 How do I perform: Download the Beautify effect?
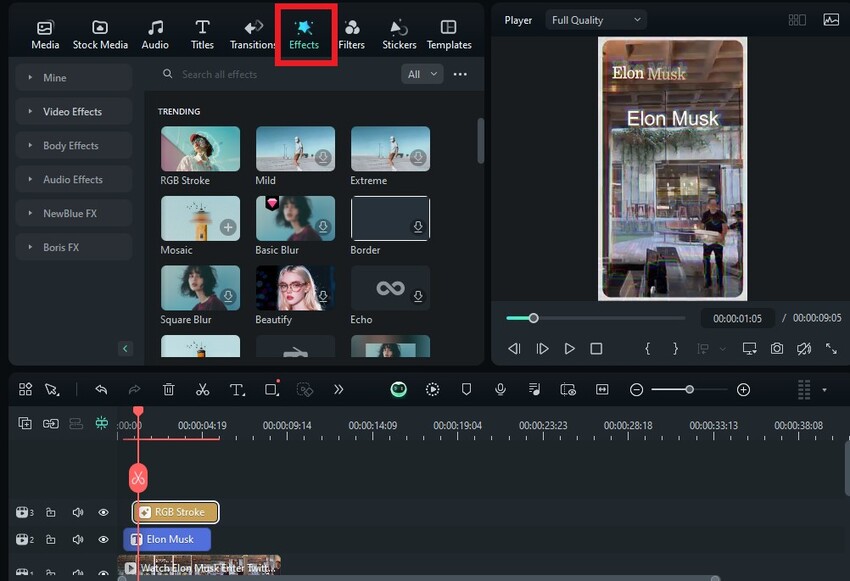[x=323, y=296]
